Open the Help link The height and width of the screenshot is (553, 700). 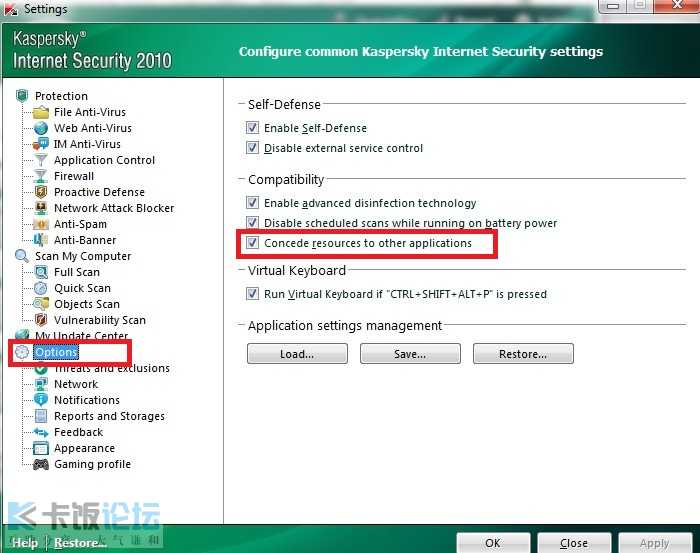click(x=25, y=543)
